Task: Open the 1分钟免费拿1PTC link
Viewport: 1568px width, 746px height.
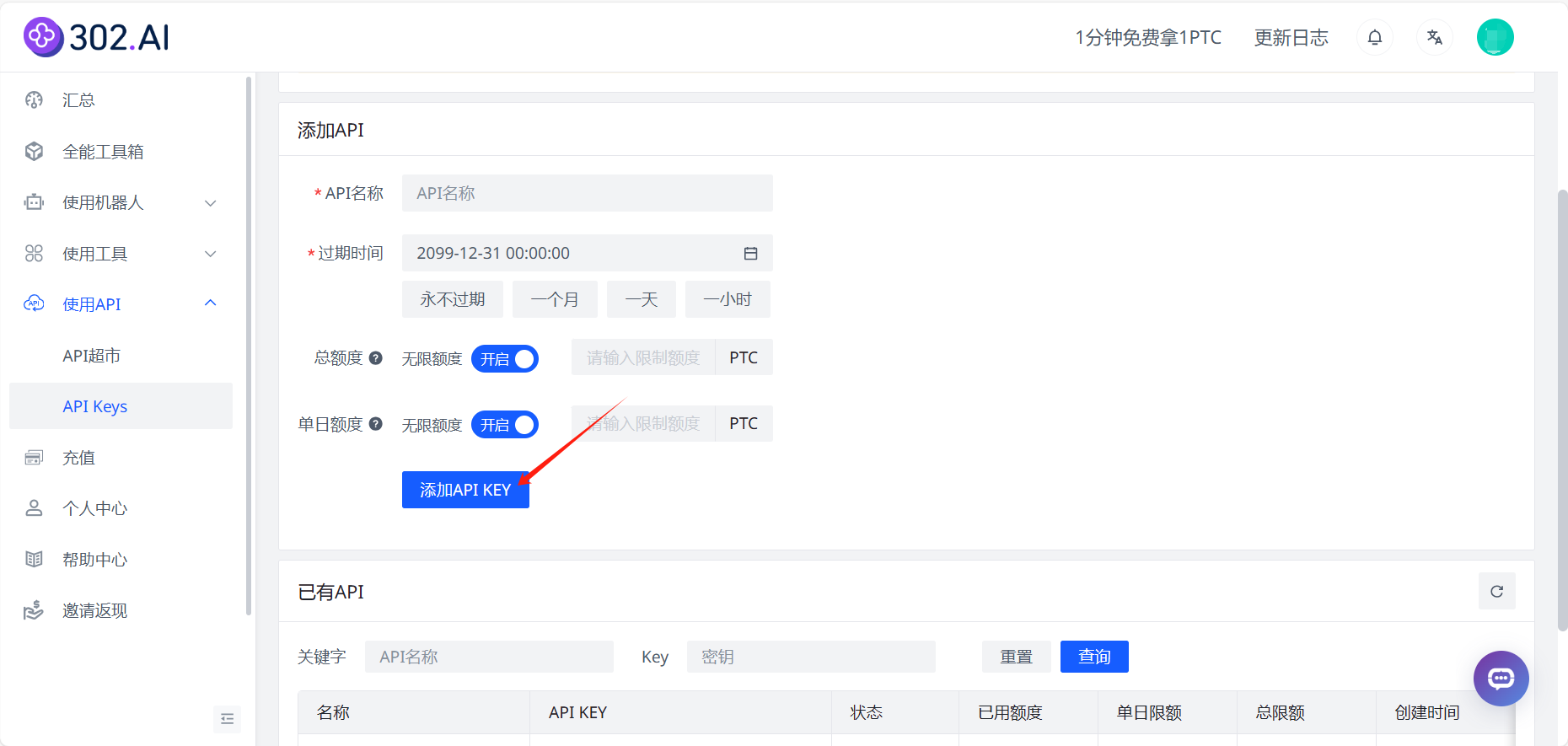Action: 1148,38
